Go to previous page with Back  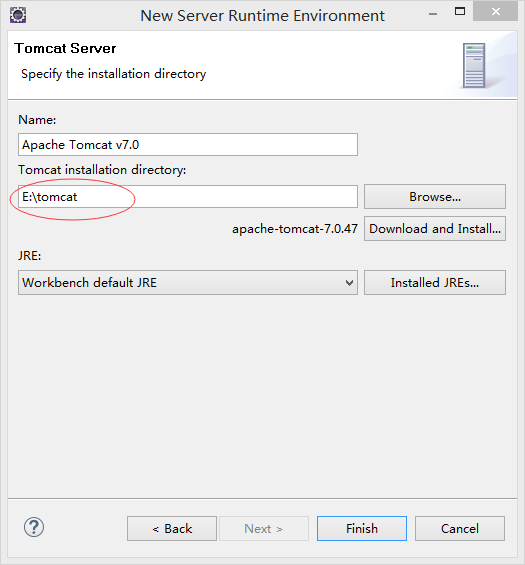[172, 529]
